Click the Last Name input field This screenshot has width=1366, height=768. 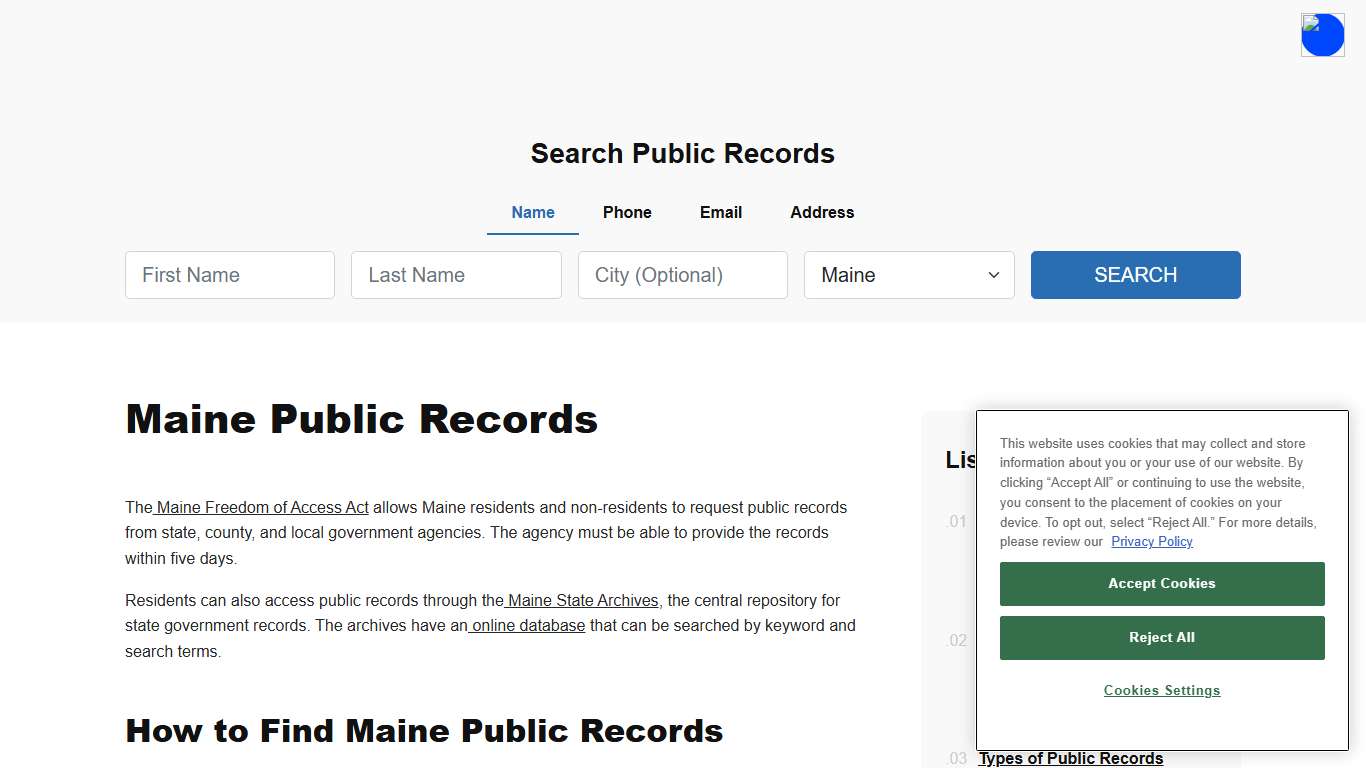[x=456, y=275]
